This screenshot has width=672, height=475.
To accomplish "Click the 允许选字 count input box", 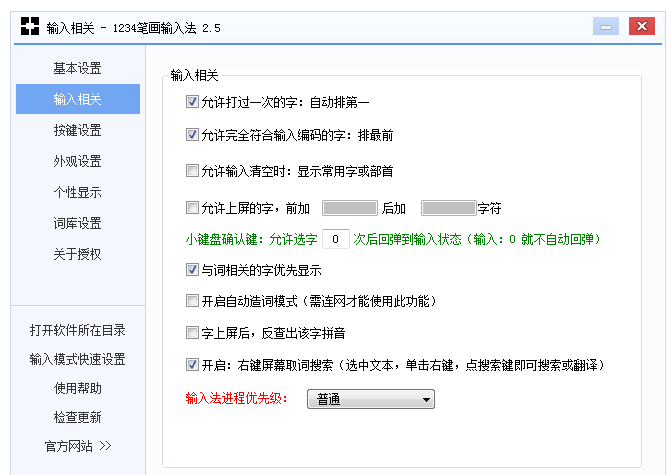I will pyautogui.click(x=337, y=239).
